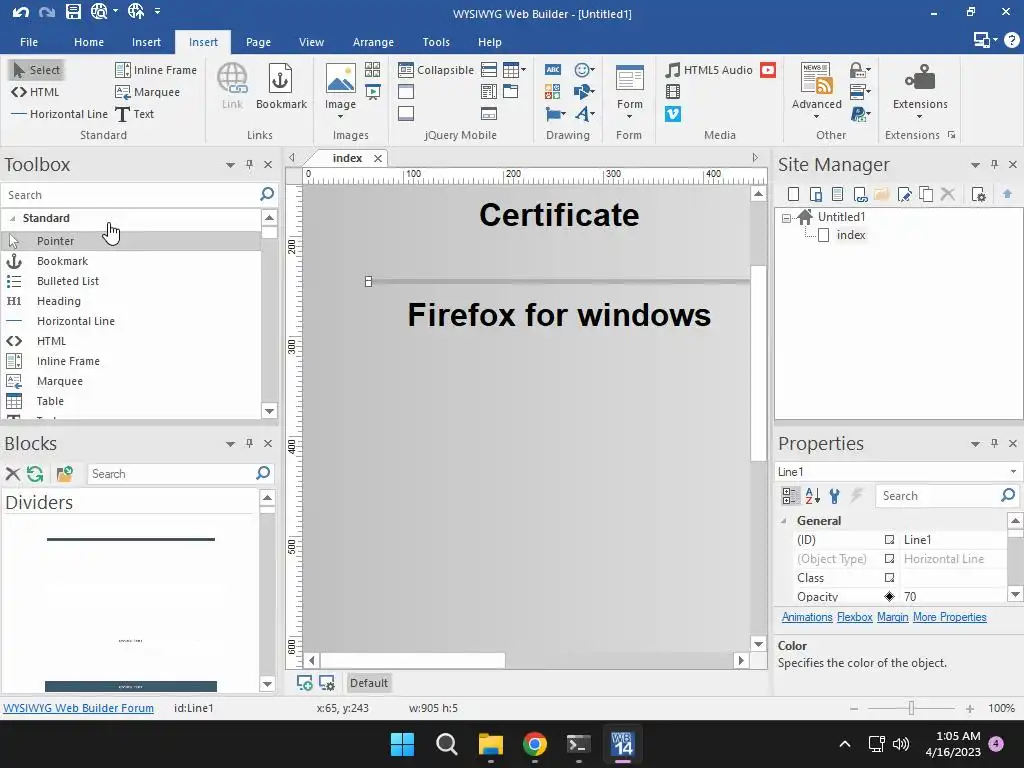Click the Save icon in the title bar
This screenshot has width=1024, height=768.
[73, 11]
